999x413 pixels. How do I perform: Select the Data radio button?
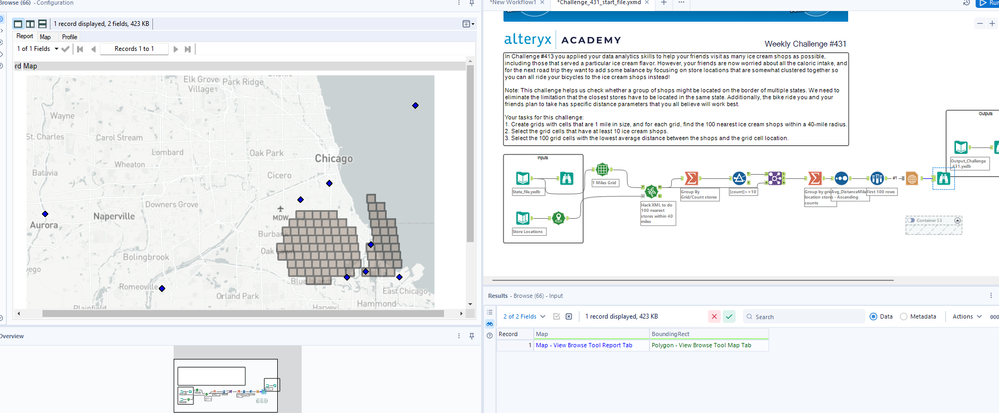pyautogui.click(x=873, y=316)
